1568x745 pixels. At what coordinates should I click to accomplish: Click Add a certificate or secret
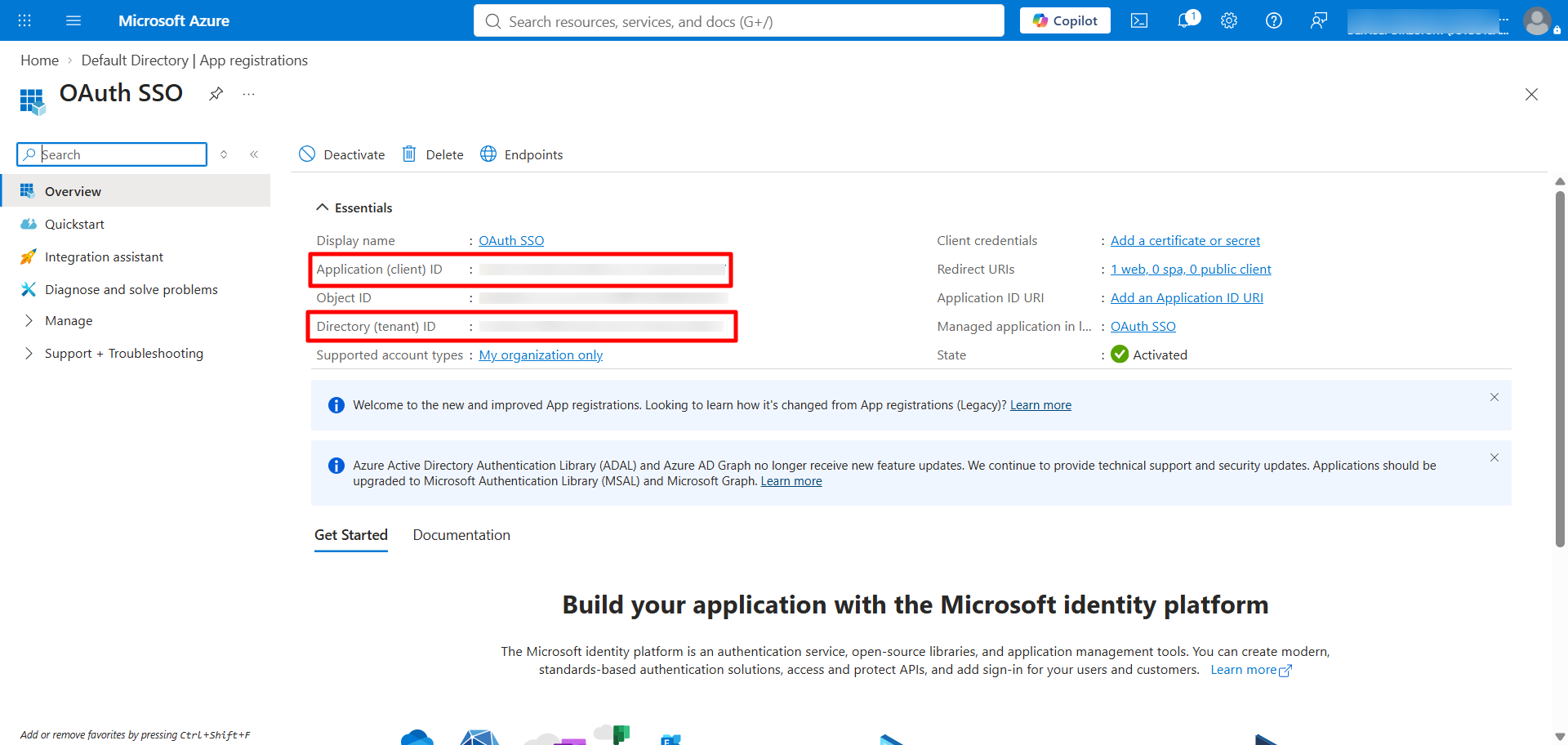[x=1185, y=240]
